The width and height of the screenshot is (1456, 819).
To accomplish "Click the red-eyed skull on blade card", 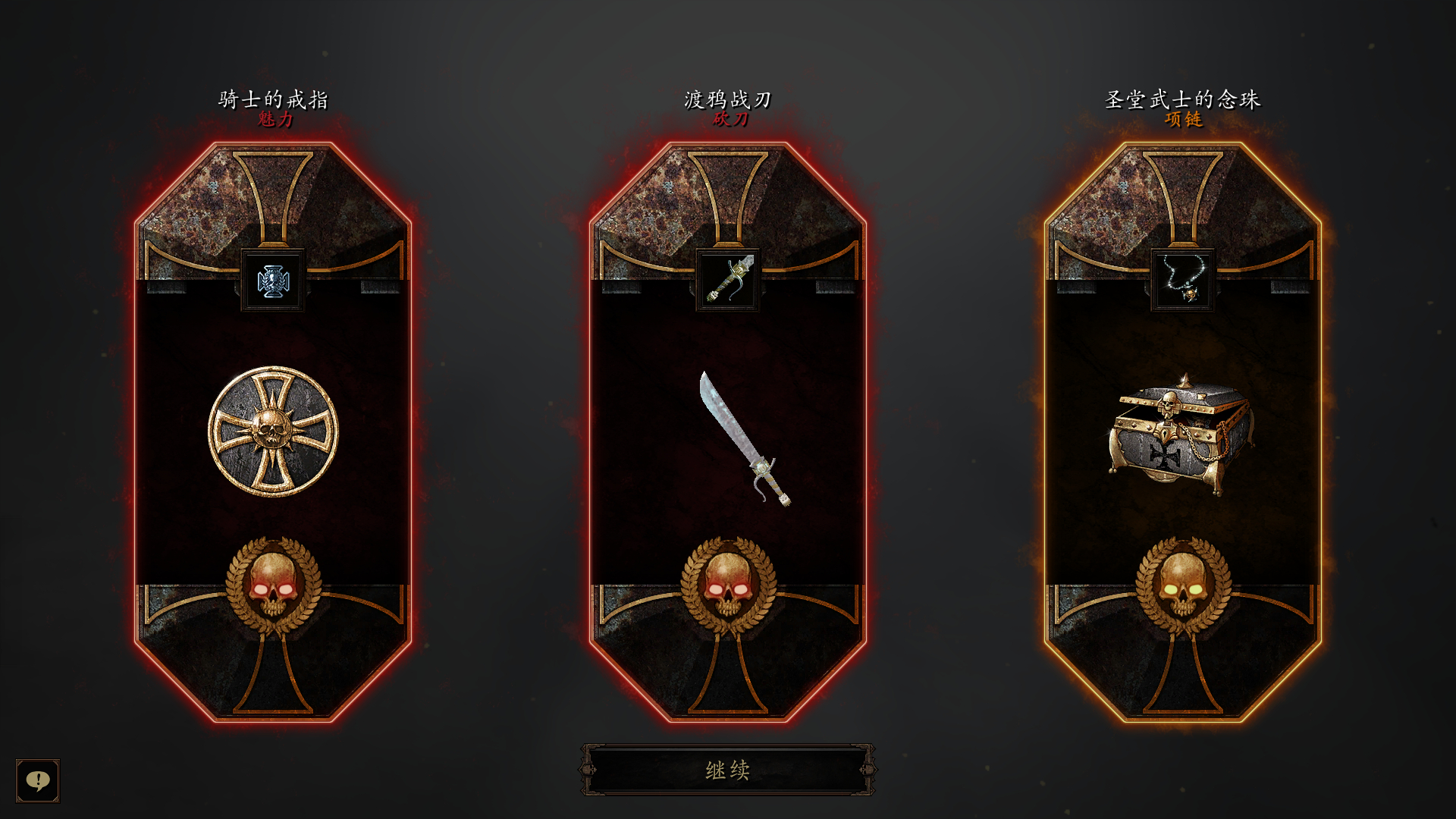I will pyautogui.click(x=728, y=585).
